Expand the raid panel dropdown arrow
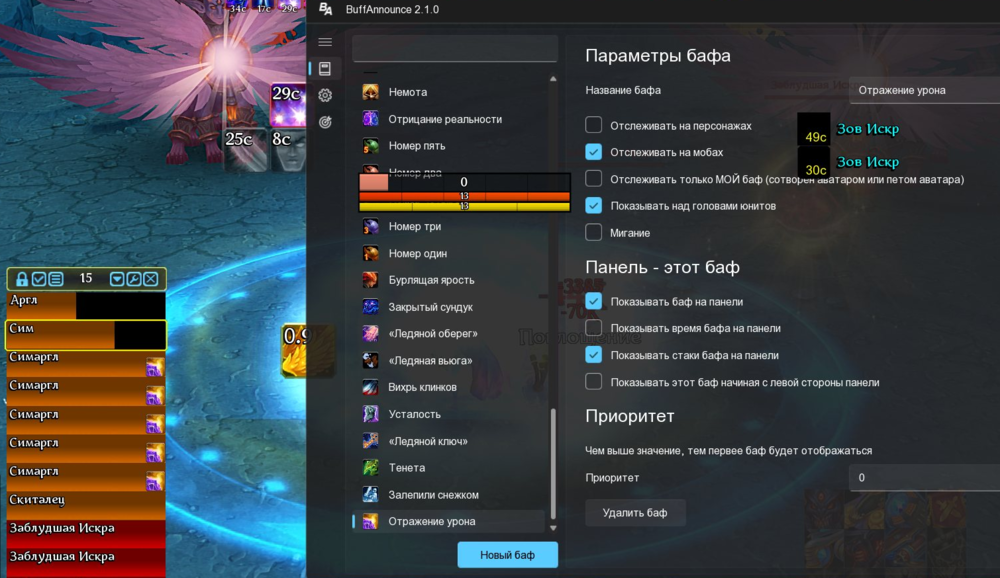The width and height of the screenshot is (1000, 578). coord(117,279)
